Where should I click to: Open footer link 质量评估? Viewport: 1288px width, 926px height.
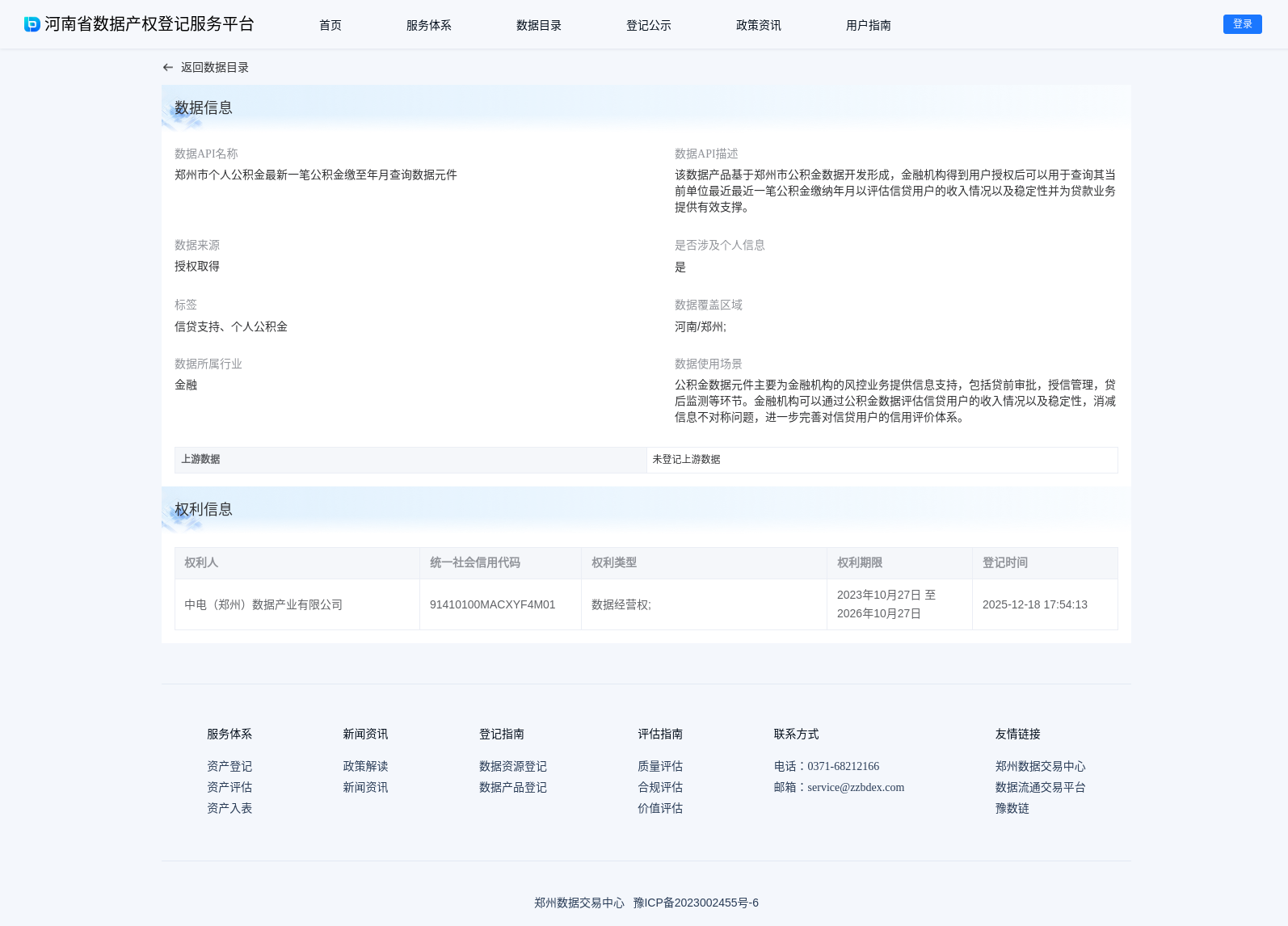pyautogui.click(x=660, y=766)
